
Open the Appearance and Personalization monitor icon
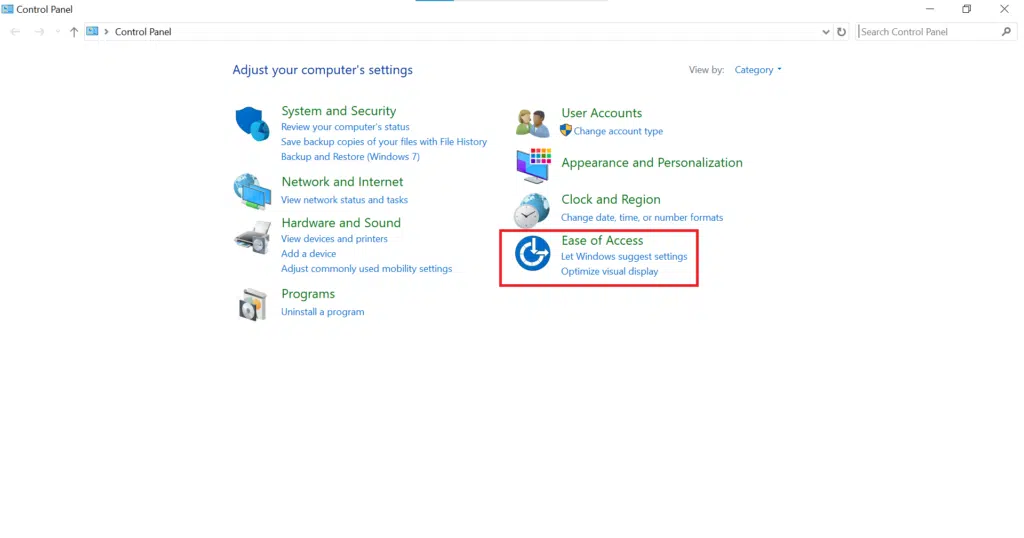(x=534, y=165)
